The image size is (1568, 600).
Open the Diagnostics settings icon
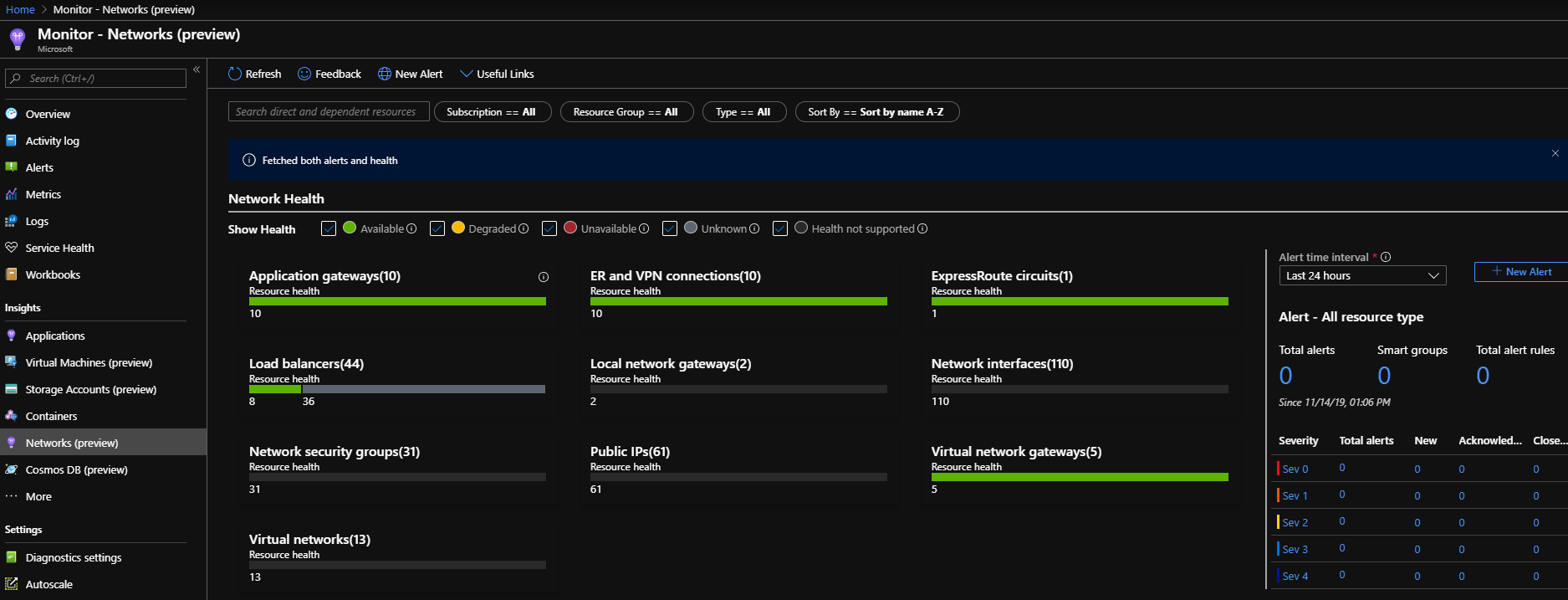click(12, 557)
